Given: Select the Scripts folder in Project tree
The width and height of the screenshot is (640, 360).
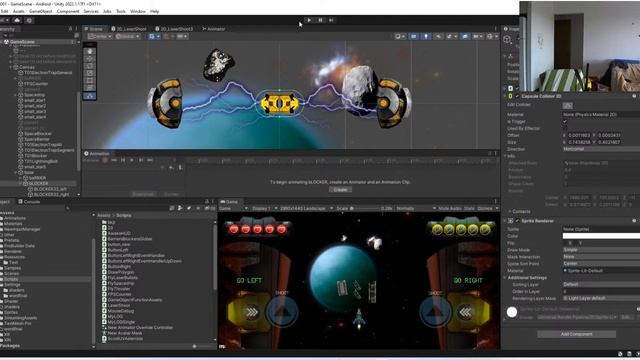Looking at the screenshot, I should click(x=11, y=279).
